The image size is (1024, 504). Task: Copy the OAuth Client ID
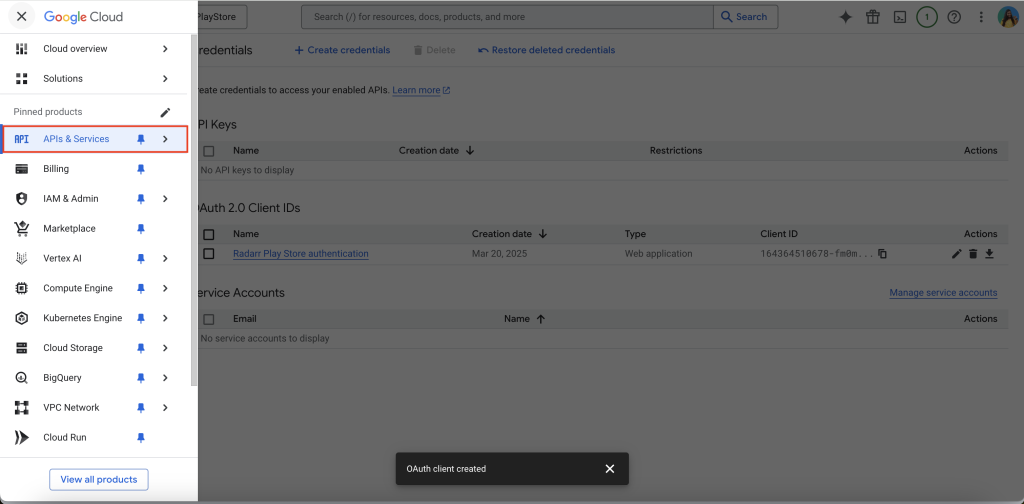pyautogui.click(x=882, y=254)
